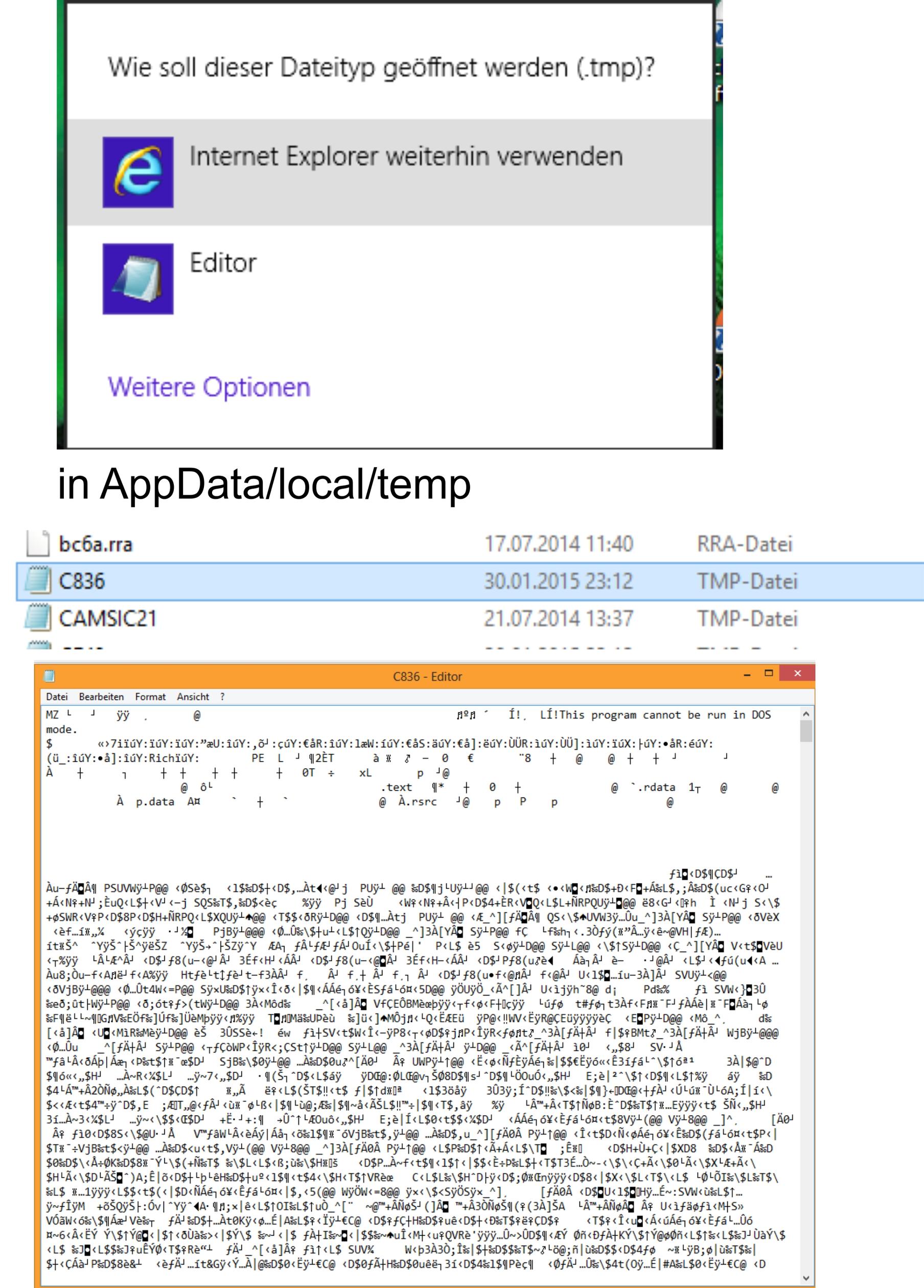924x1288 pixels.
Task: Click the Internet Explorer icon in dialog
Action: click(138, 172)
